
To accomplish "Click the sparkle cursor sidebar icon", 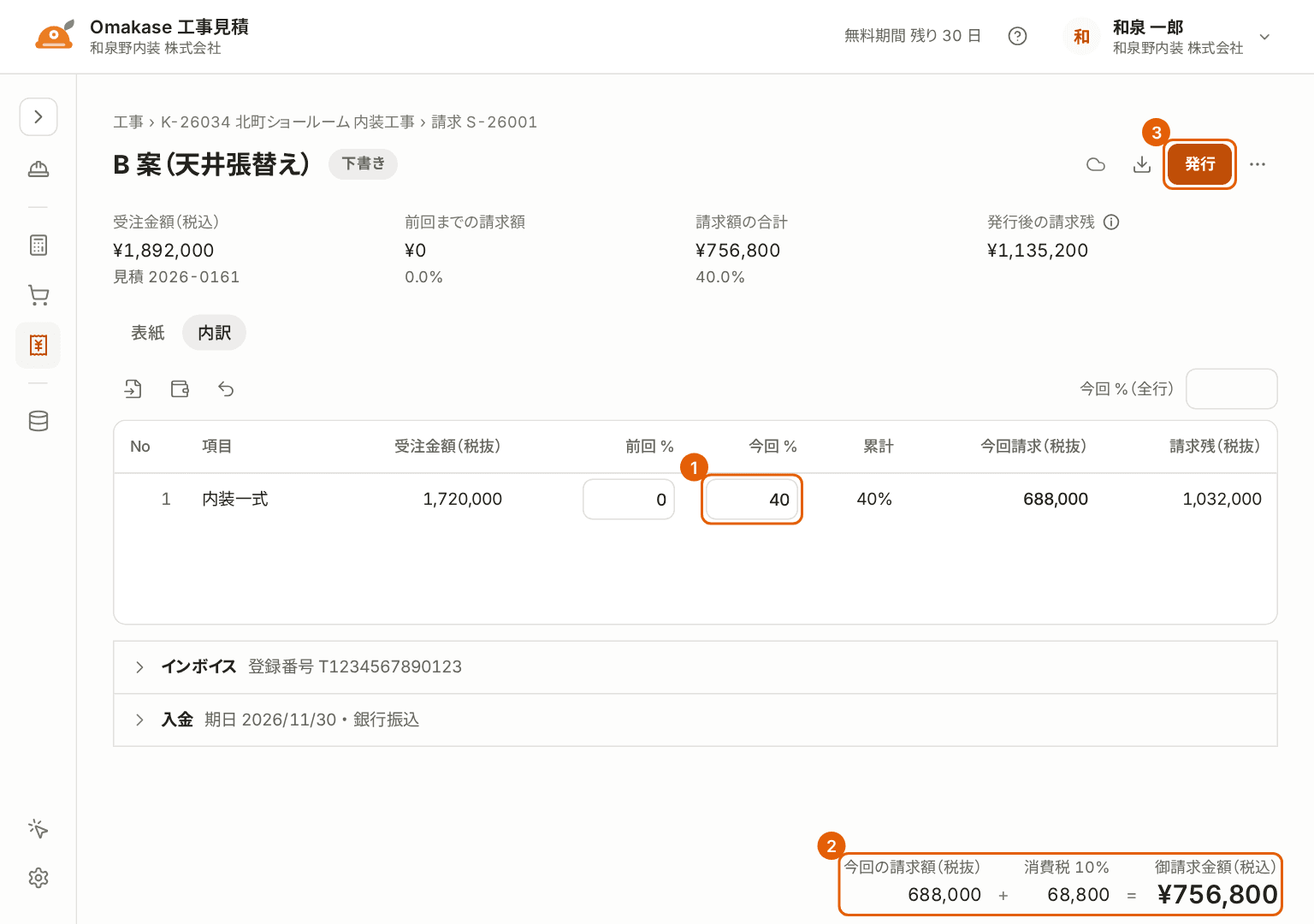I will 38,828.
